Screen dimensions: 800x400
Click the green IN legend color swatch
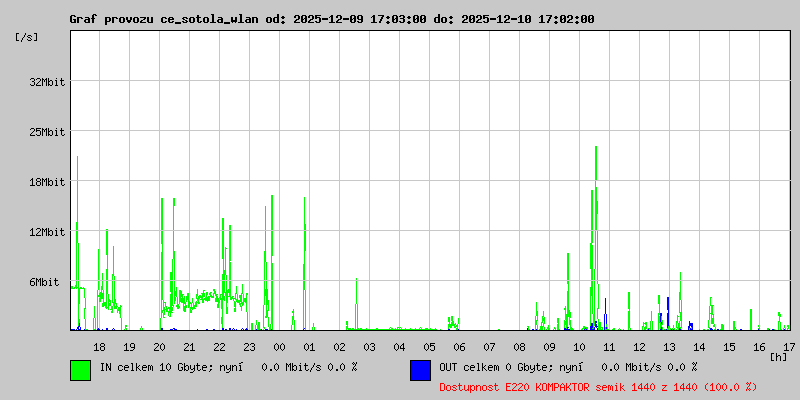click(80, 370)
